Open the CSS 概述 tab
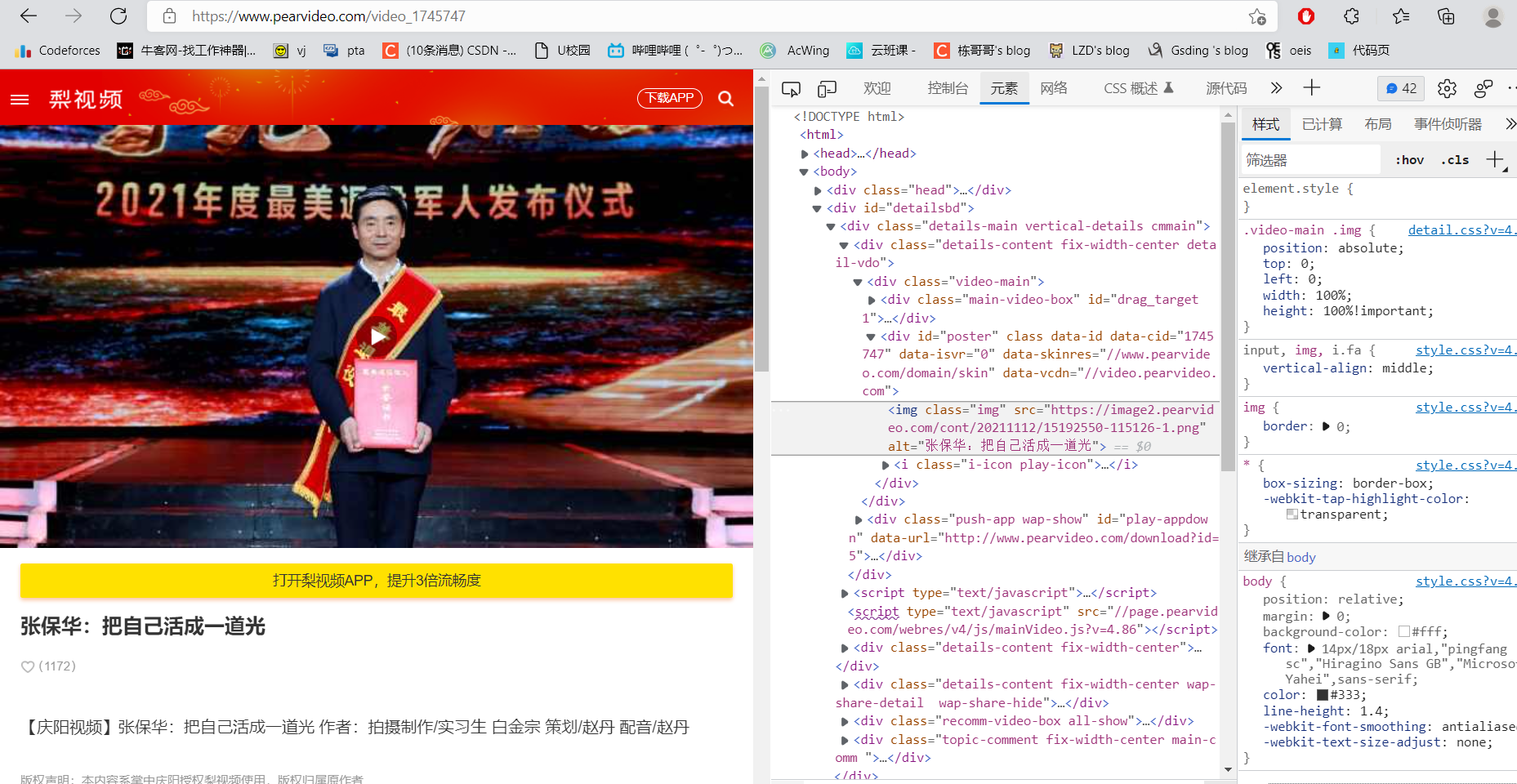 1138,88
